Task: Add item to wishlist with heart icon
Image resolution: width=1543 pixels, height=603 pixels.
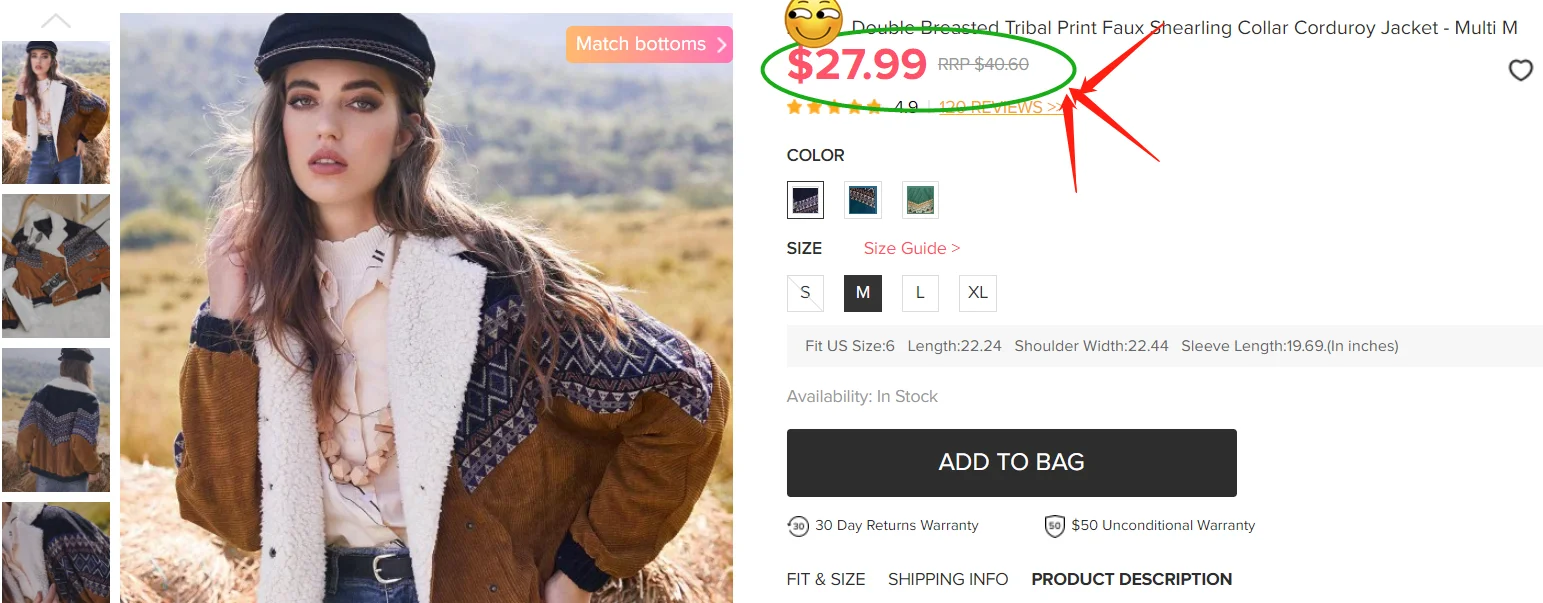Action: (1520, 70)
